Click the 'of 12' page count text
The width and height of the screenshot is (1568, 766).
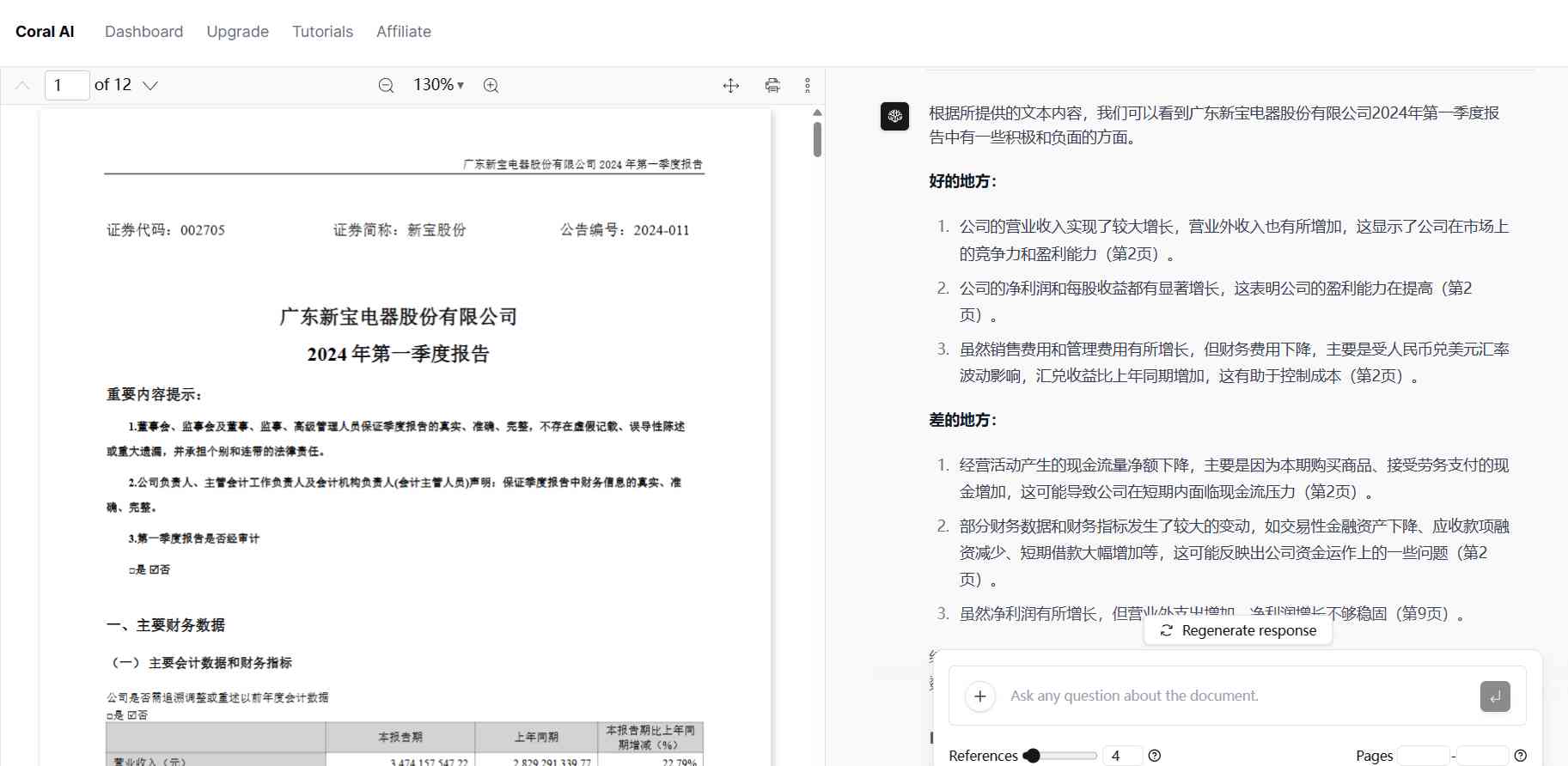[x=113, y=85]
